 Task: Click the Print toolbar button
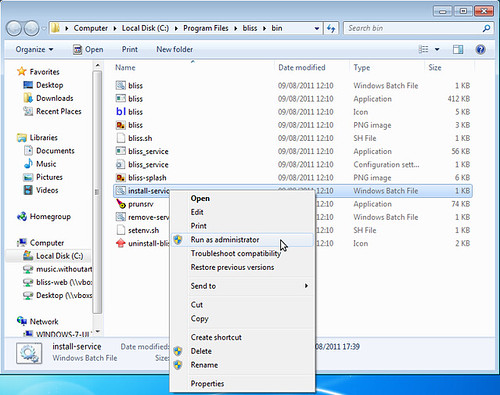tap(130, 50)
